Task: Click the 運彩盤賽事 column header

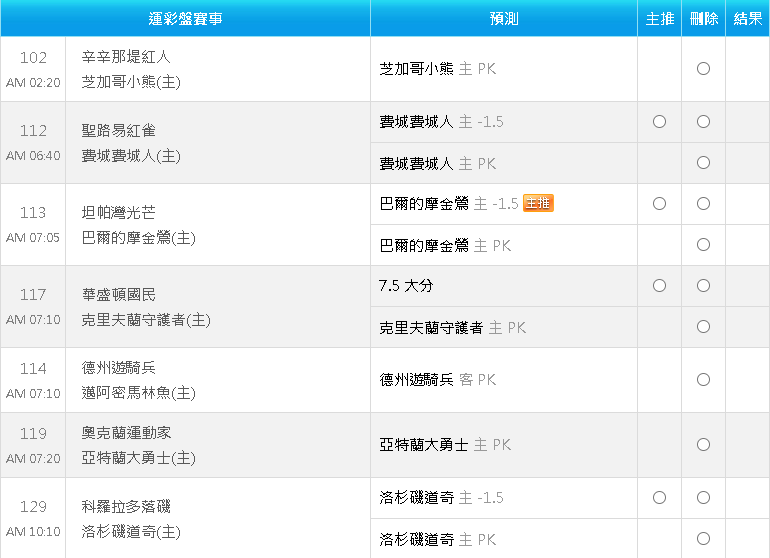Action: pyautogui.click(x=185, y=19)
